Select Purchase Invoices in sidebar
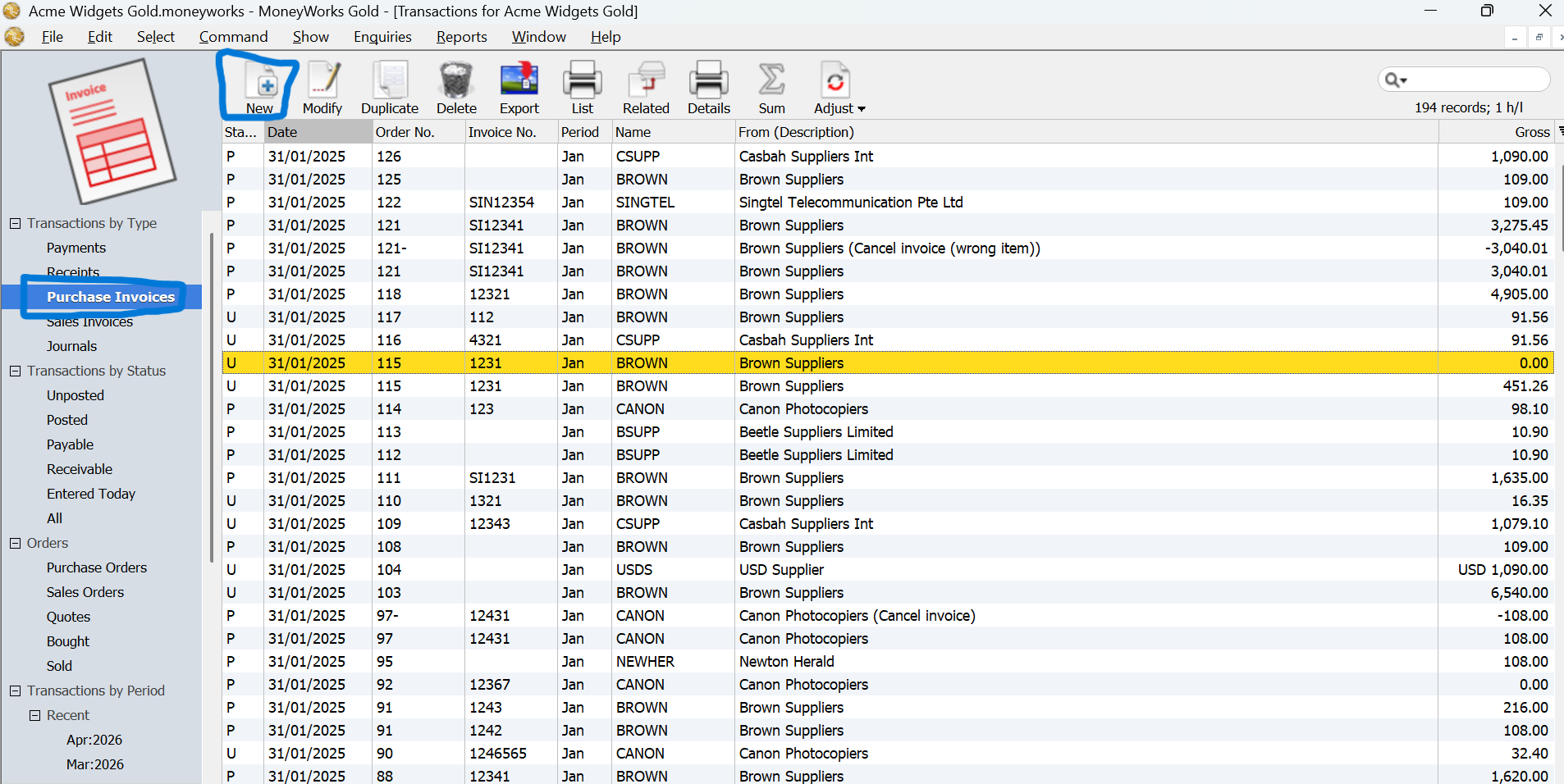The image size is (1564, 784). 111,297
